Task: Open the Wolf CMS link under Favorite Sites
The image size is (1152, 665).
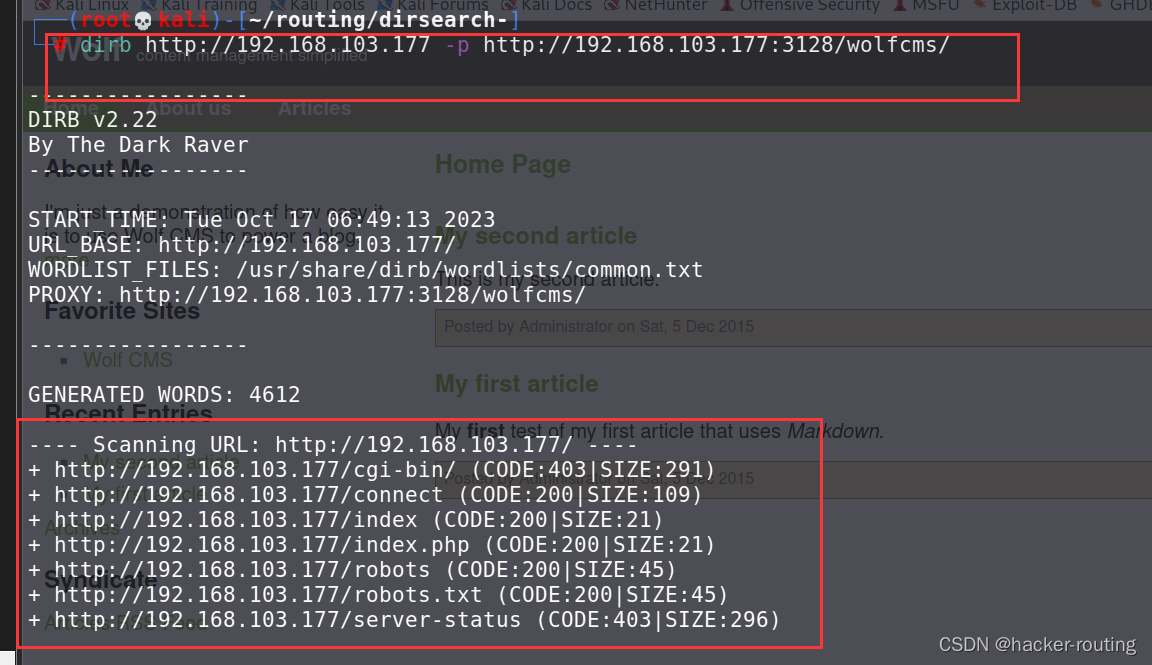Action: coord(127,358)
